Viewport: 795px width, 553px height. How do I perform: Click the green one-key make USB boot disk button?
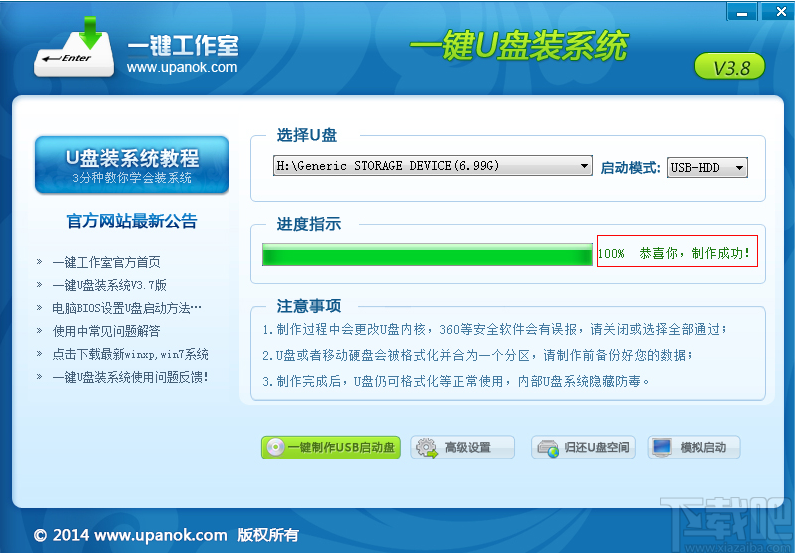point(331,447)
